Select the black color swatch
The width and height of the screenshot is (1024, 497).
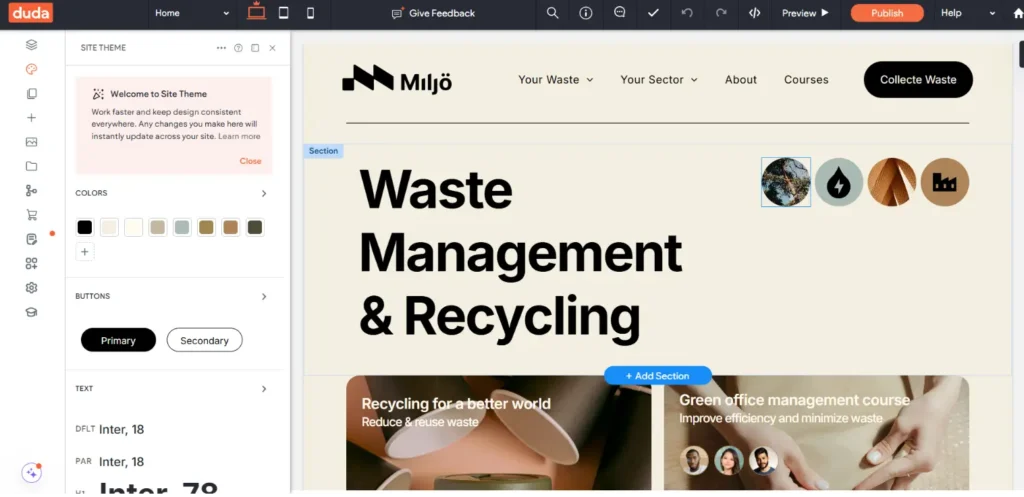(85, 228)
